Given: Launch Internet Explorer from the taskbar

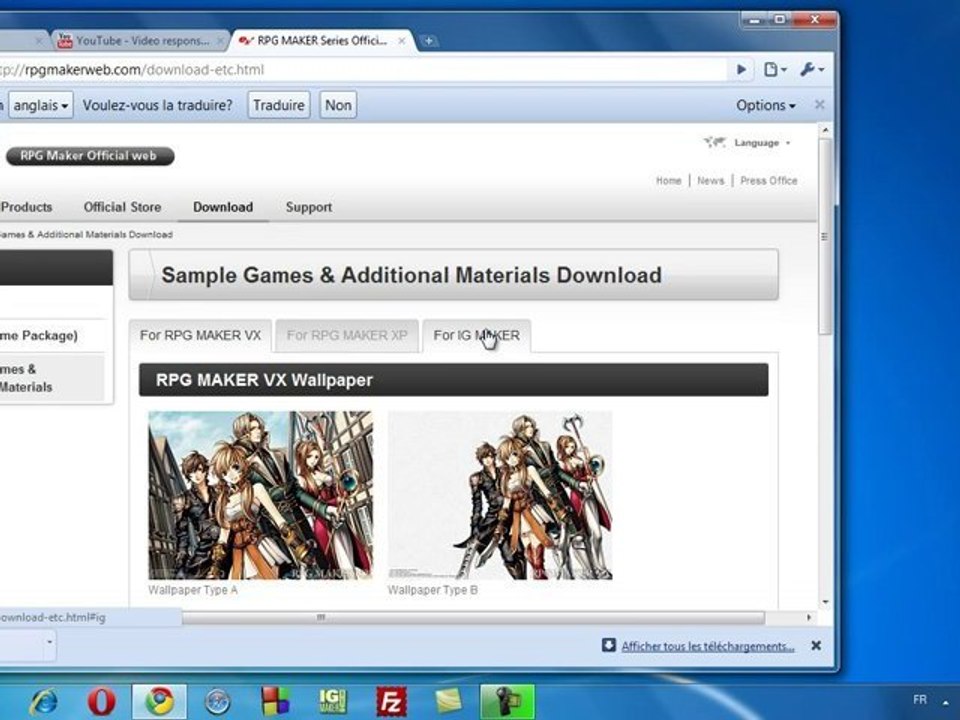Looking at the screenshot, I should (x=44, y=702).
